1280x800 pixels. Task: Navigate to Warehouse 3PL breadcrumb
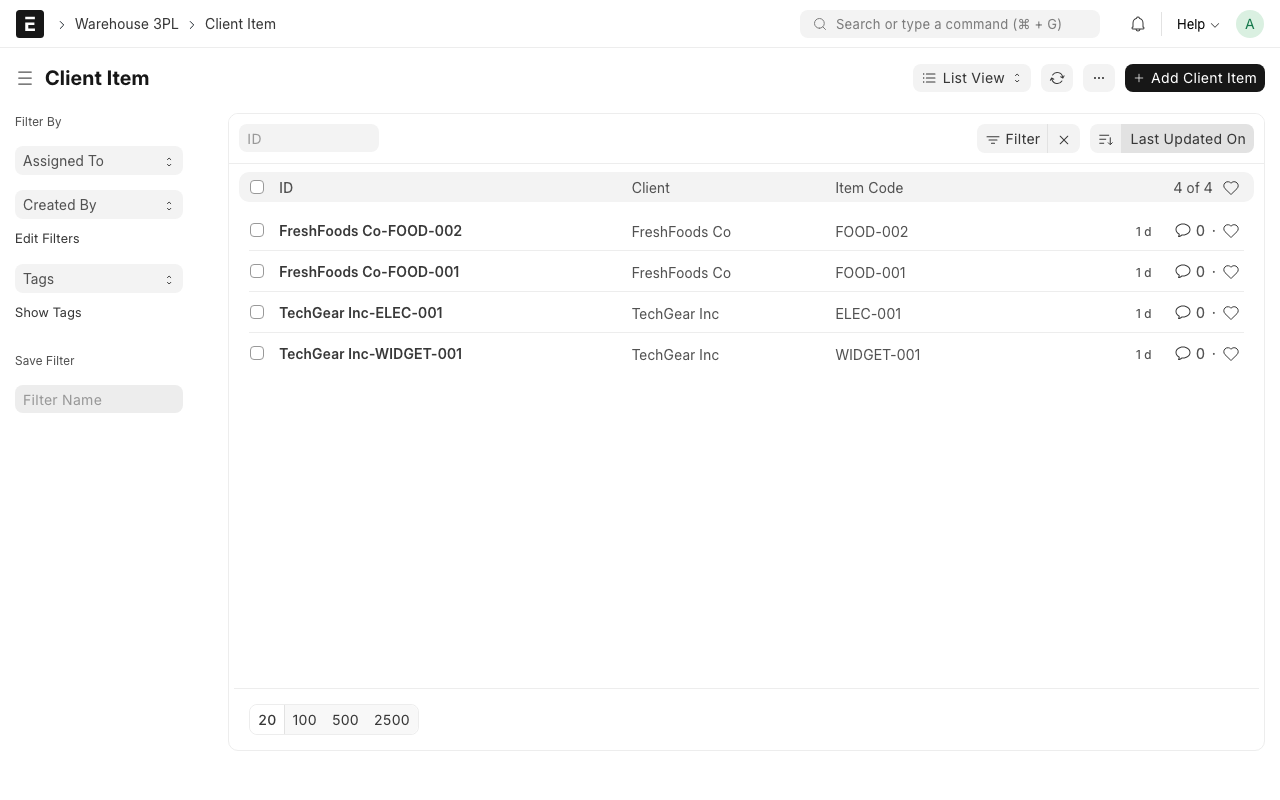[x=126, y=24]
